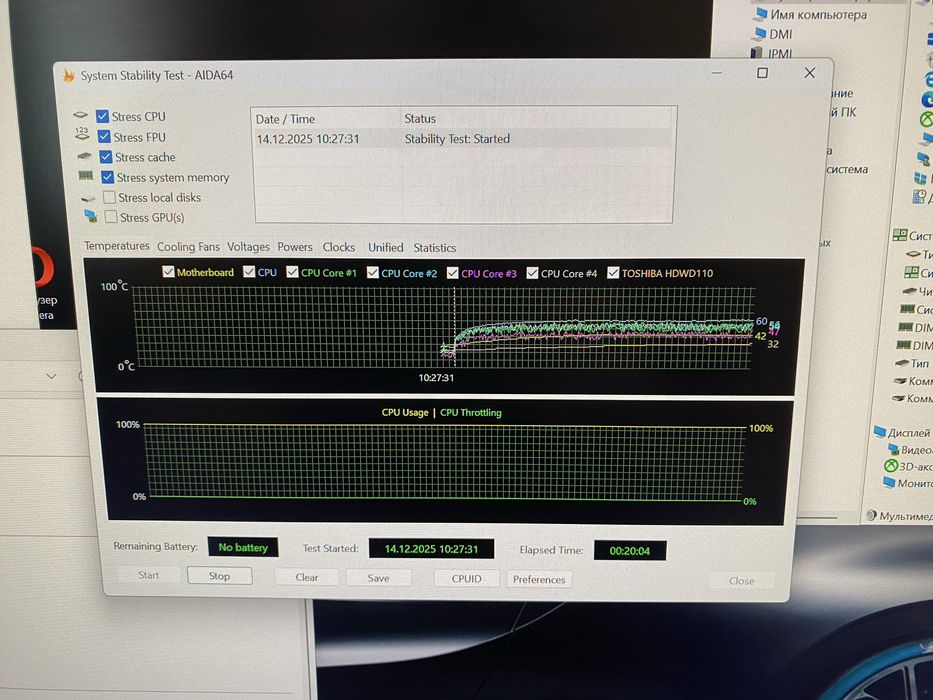The image size is (933, 700).
Task: Toggle the Stress cache checkbox
Action: click(106, 157)
